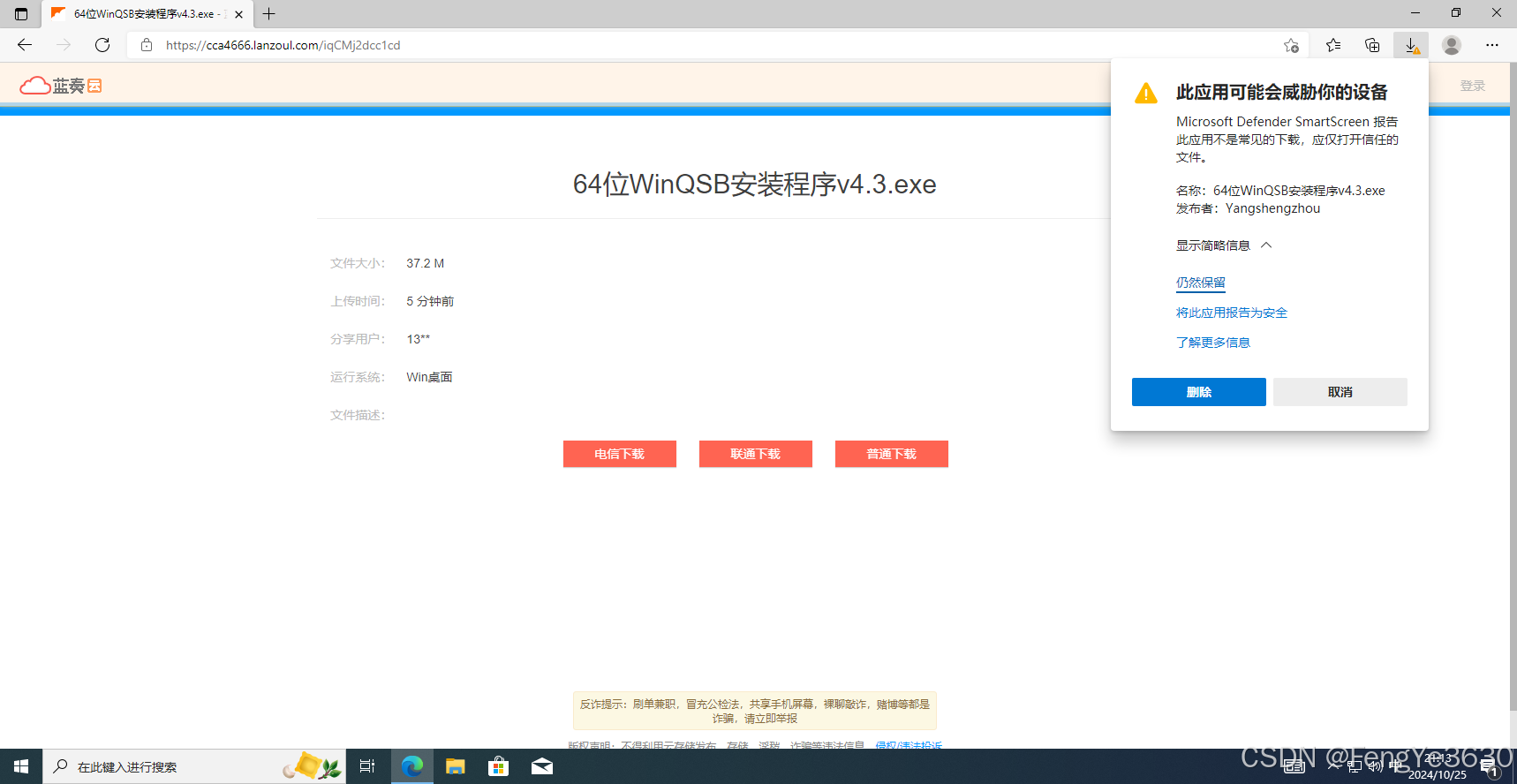
Task: Click the 反诈提示 notice text
Action: point(755,711)
